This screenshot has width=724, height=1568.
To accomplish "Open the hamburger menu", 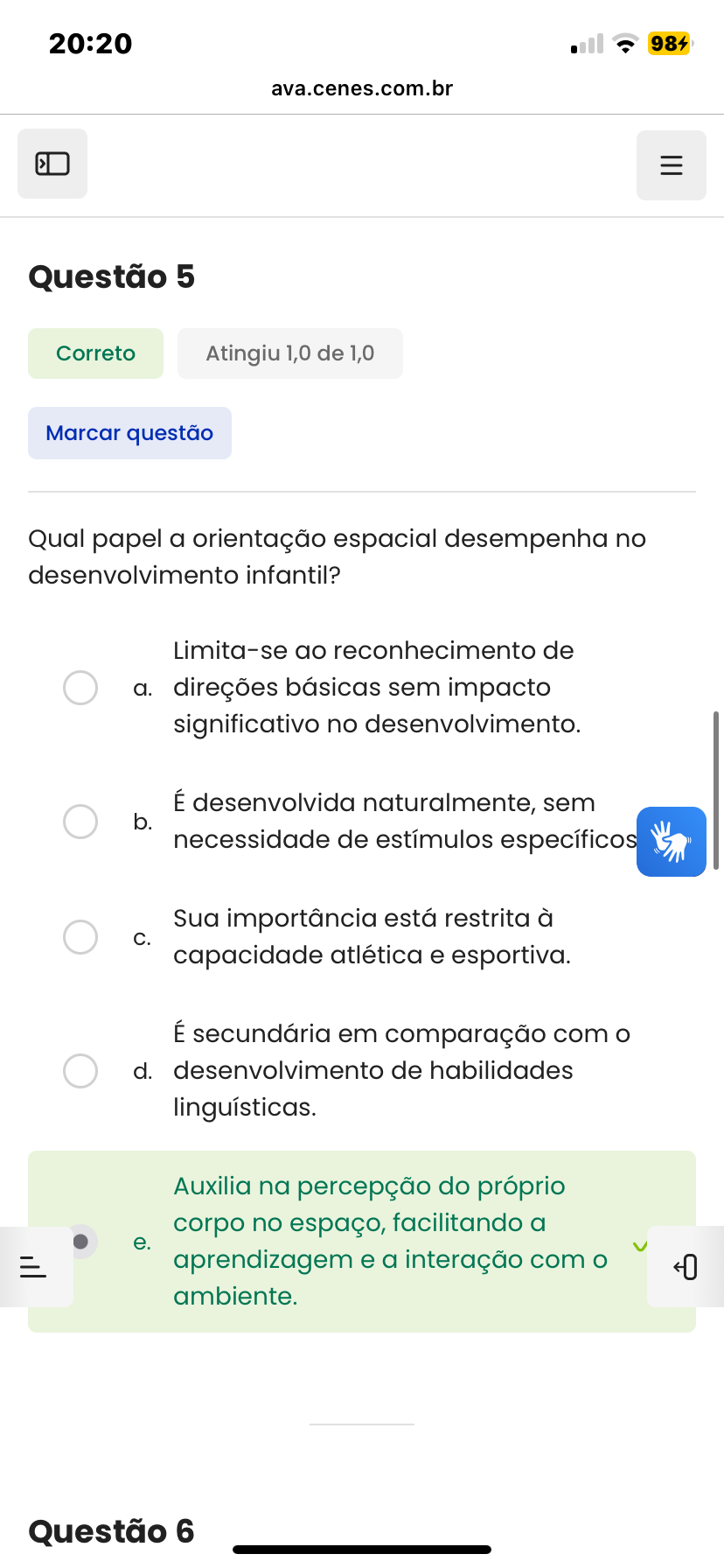I will [671, 165].
